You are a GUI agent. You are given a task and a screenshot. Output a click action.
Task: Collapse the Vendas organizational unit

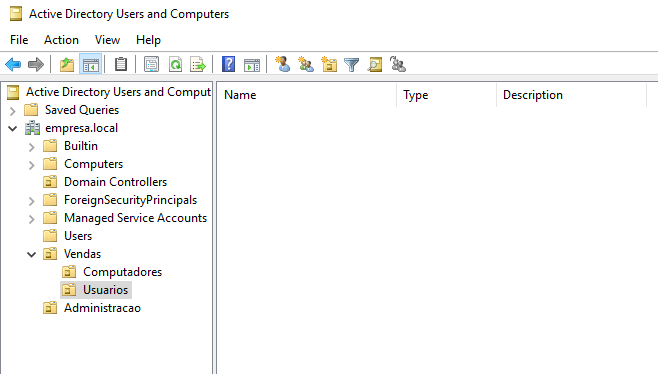point(31,254)
